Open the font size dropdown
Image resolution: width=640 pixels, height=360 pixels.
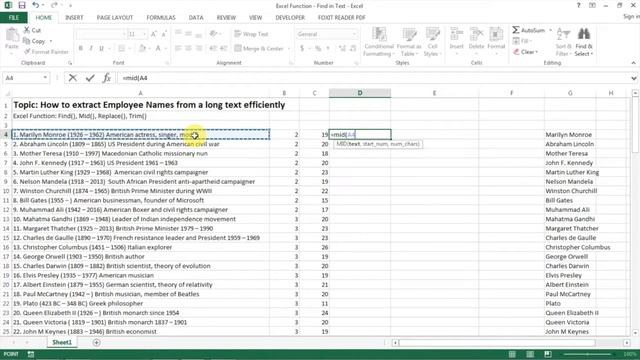[x=144, y=34]
